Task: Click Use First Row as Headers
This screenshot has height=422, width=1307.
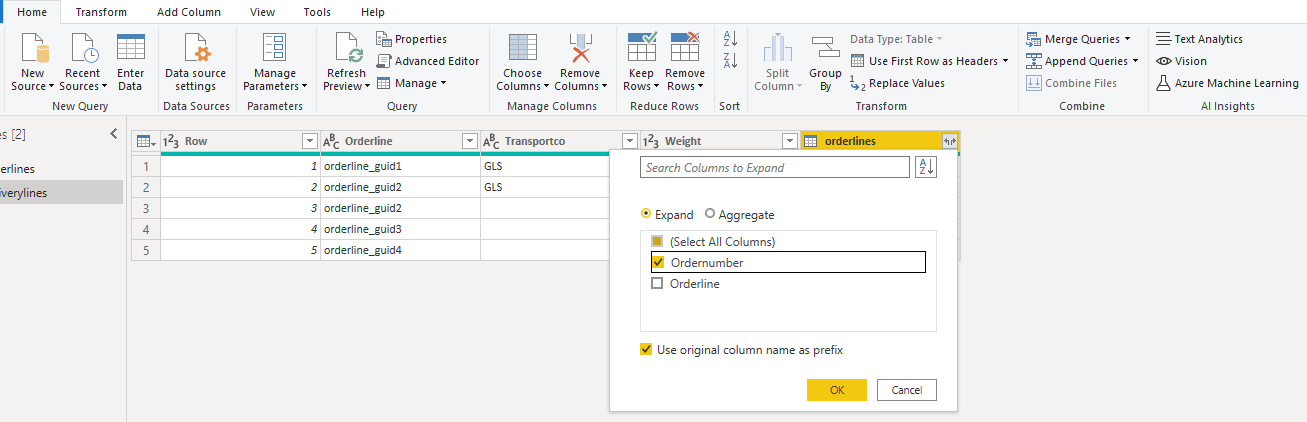Action: click(x=930, y=61)
